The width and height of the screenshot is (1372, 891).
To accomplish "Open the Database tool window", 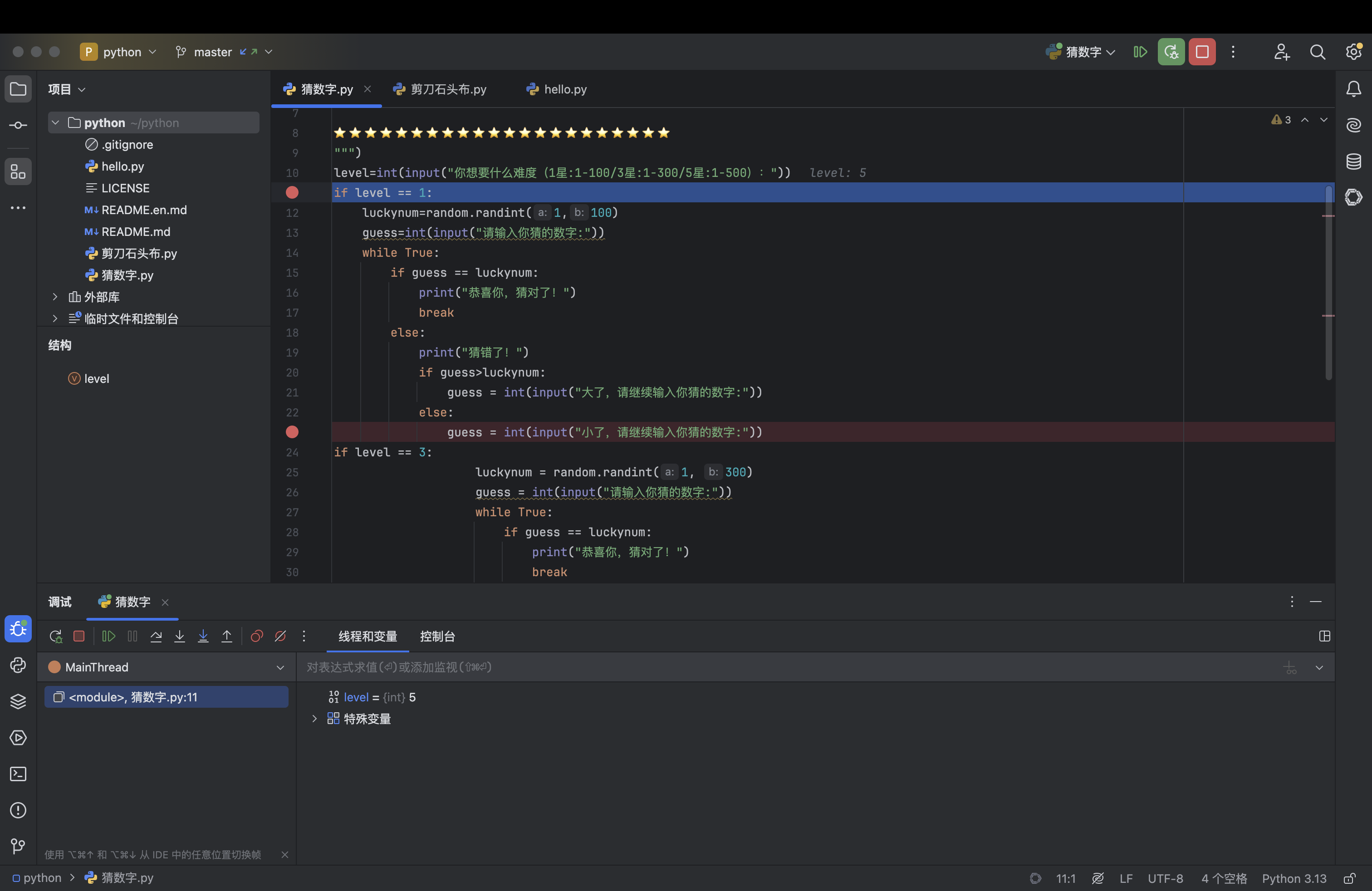I will [1353, 162].
